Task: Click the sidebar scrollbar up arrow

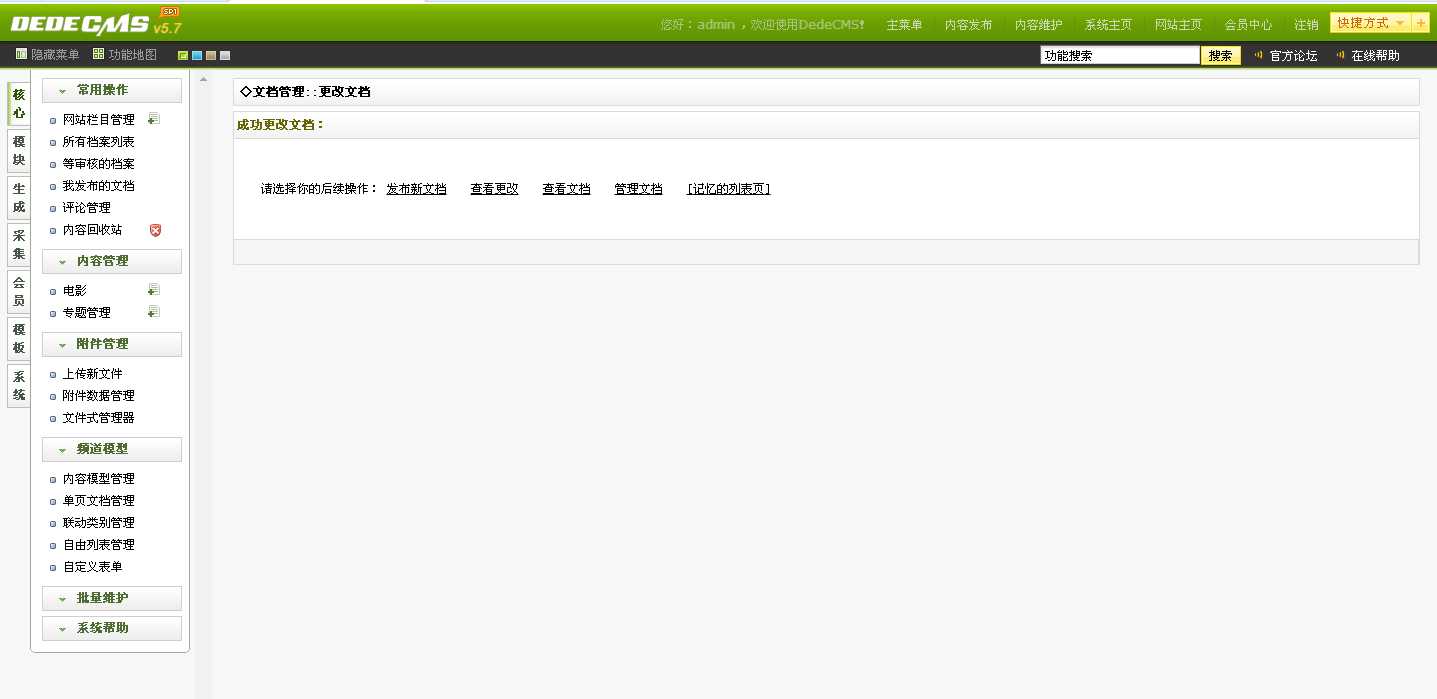Action: 204,79
